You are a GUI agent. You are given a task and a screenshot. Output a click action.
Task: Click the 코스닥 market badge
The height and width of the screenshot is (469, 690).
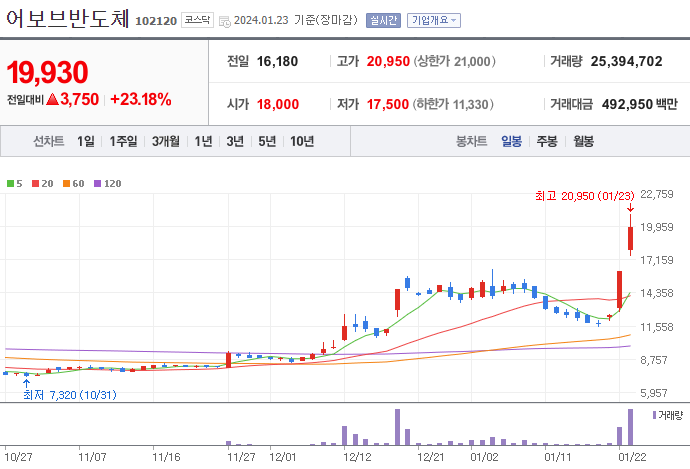coord(197,20)
